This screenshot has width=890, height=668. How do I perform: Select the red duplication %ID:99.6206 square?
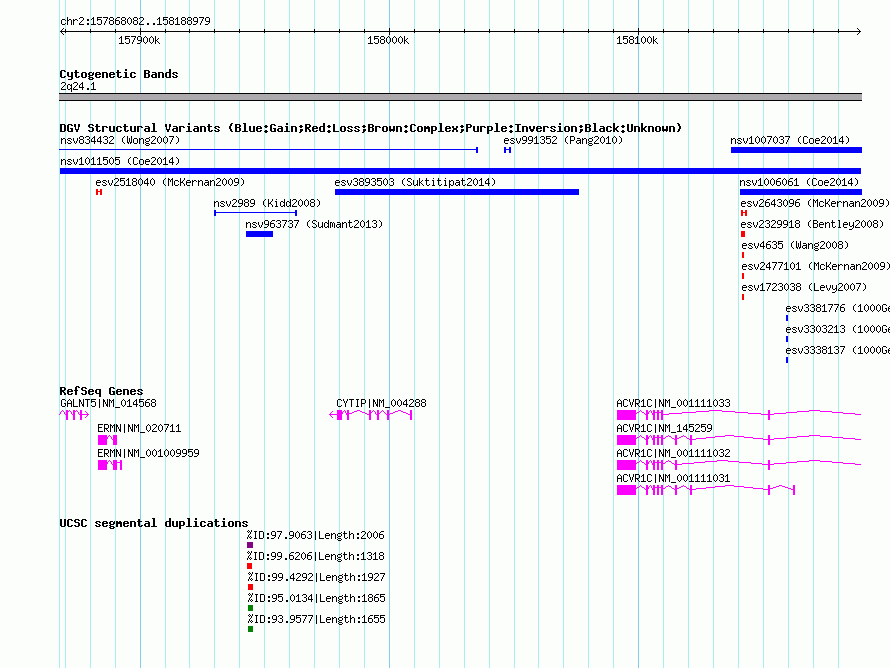coord(250,566)
